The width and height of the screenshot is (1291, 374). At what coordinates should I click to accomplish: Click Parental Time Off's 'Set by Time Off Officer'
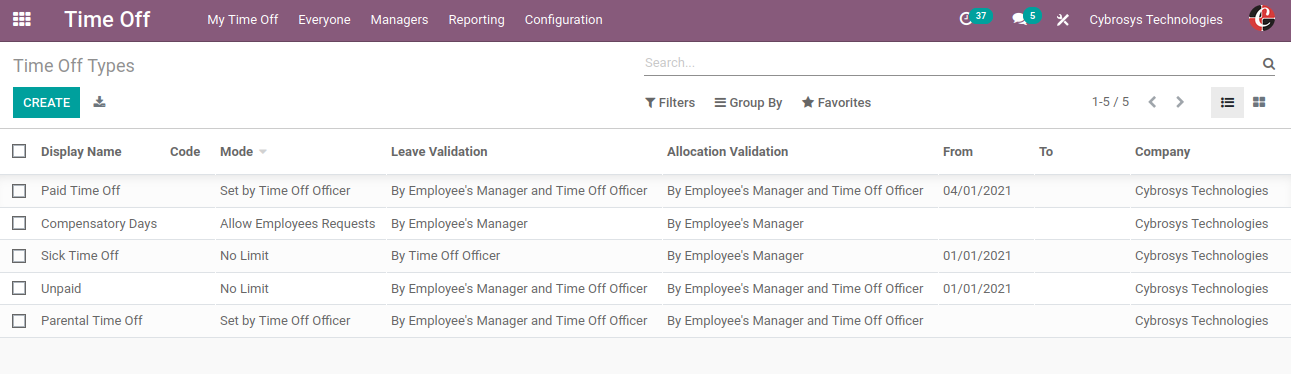(x=285, y=321)
